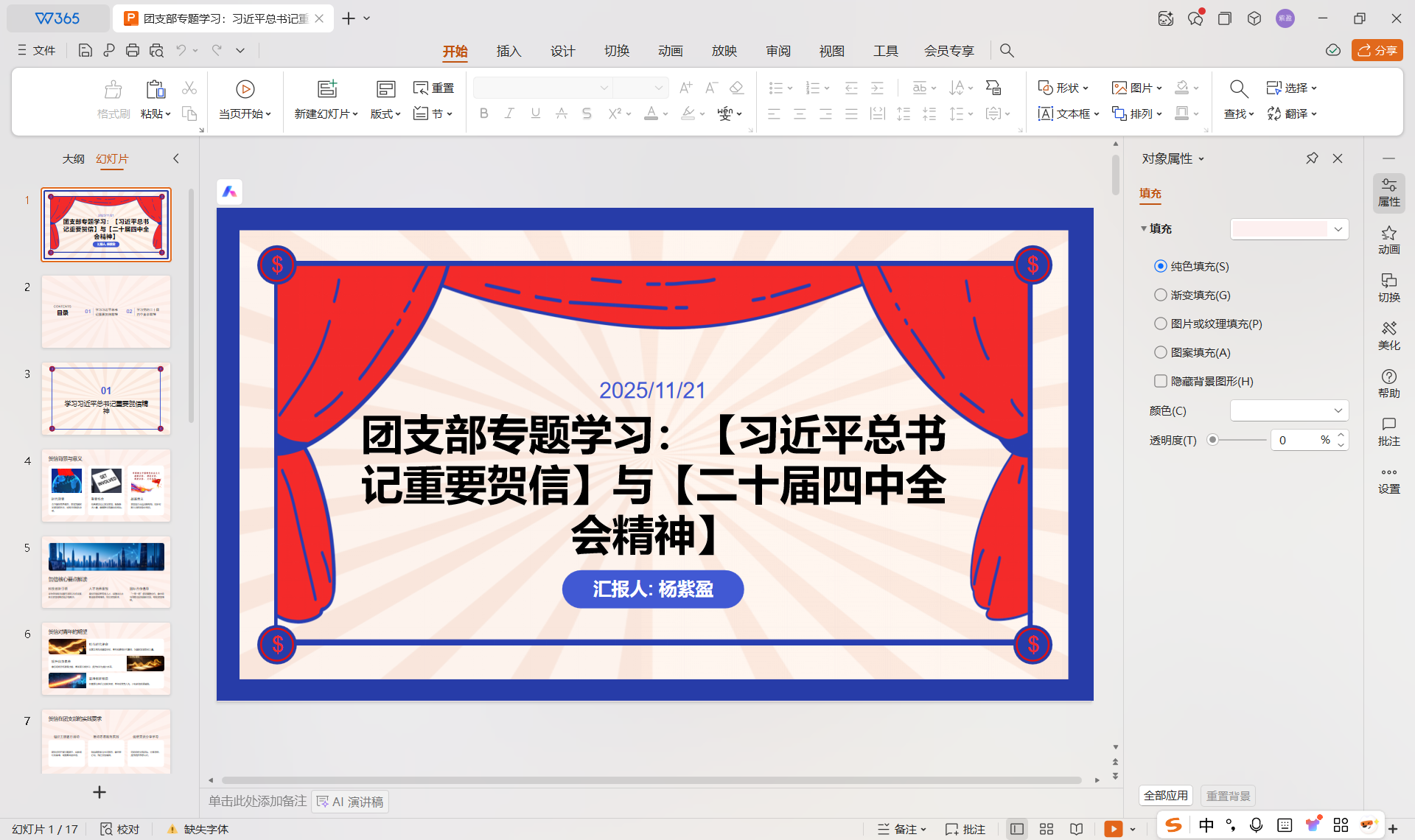Click the transparency slider handle
Image resolution: width=1415 pixels, height=840 pixels.
pos(1212,440)
